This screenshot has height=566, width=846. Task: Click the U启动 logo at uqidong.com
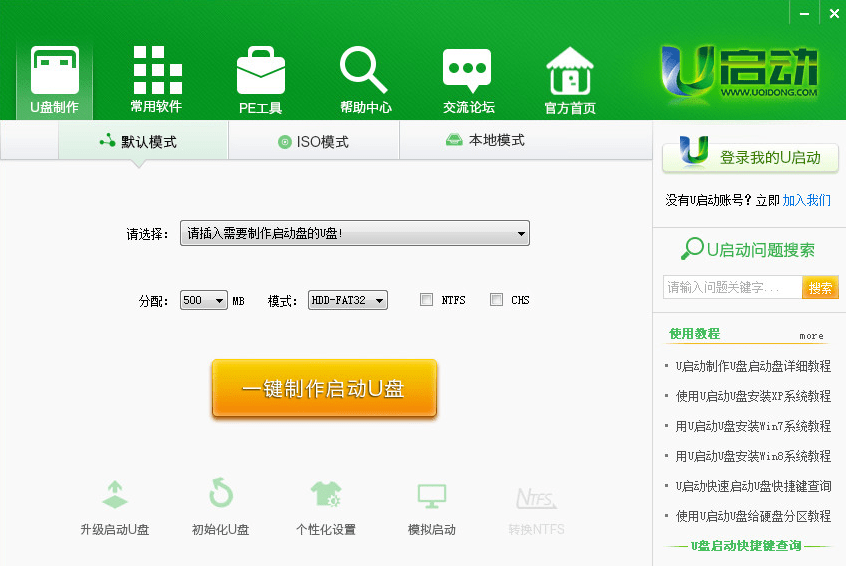[x=739, y=73]
